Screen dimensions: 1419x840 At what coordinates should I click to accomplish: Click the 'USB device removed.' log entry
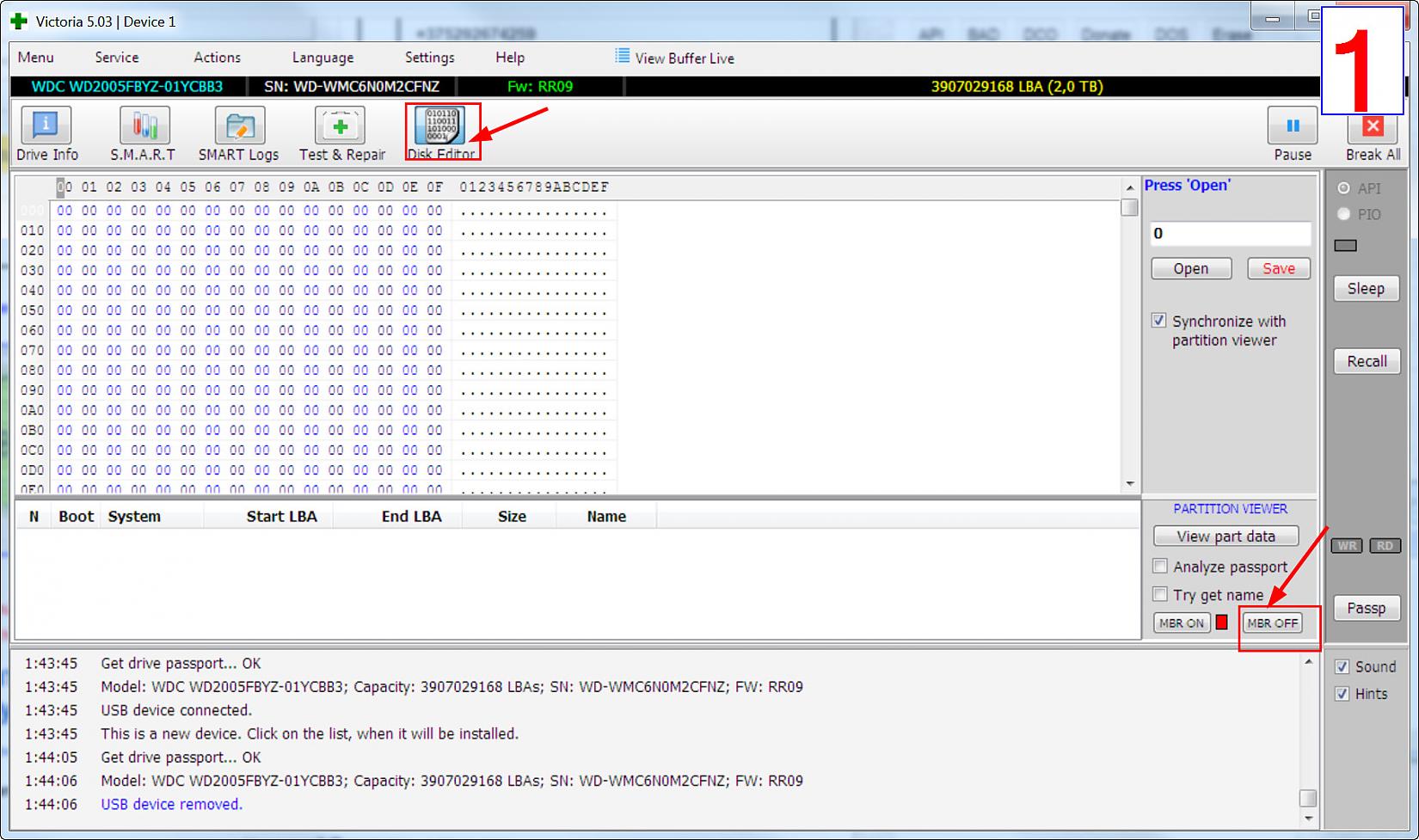tap(172, 804)
